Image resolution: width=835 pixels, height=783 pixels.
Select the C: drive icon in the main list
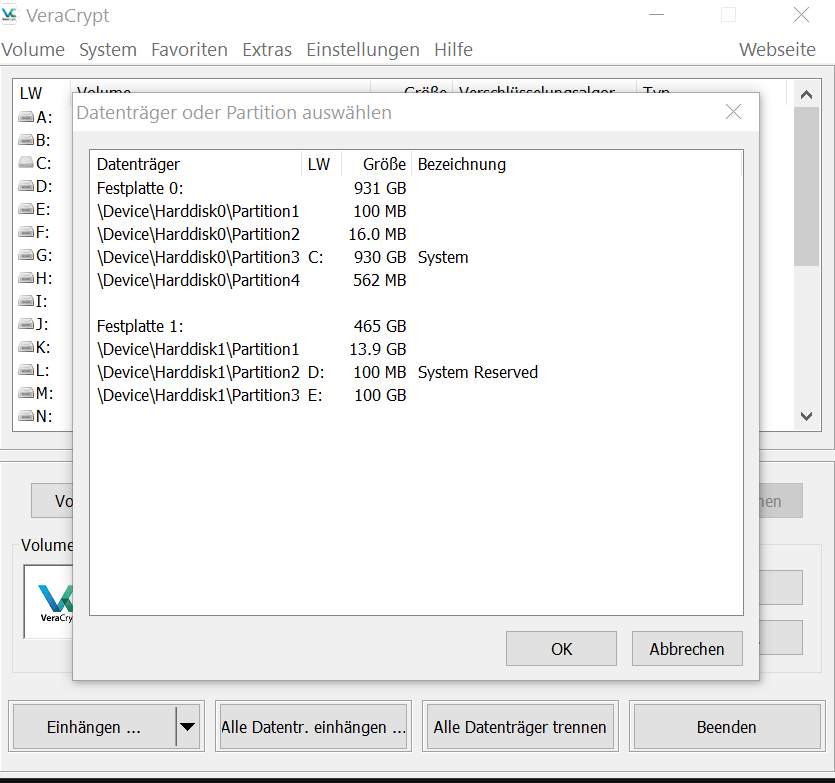(26, 162)
